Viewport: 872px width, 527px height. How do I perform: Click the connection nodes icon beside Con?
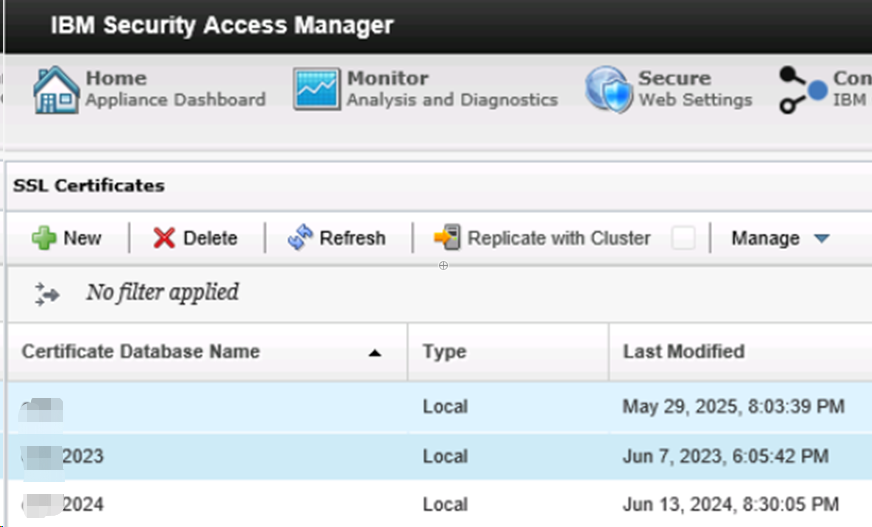[x=802, y=90]
